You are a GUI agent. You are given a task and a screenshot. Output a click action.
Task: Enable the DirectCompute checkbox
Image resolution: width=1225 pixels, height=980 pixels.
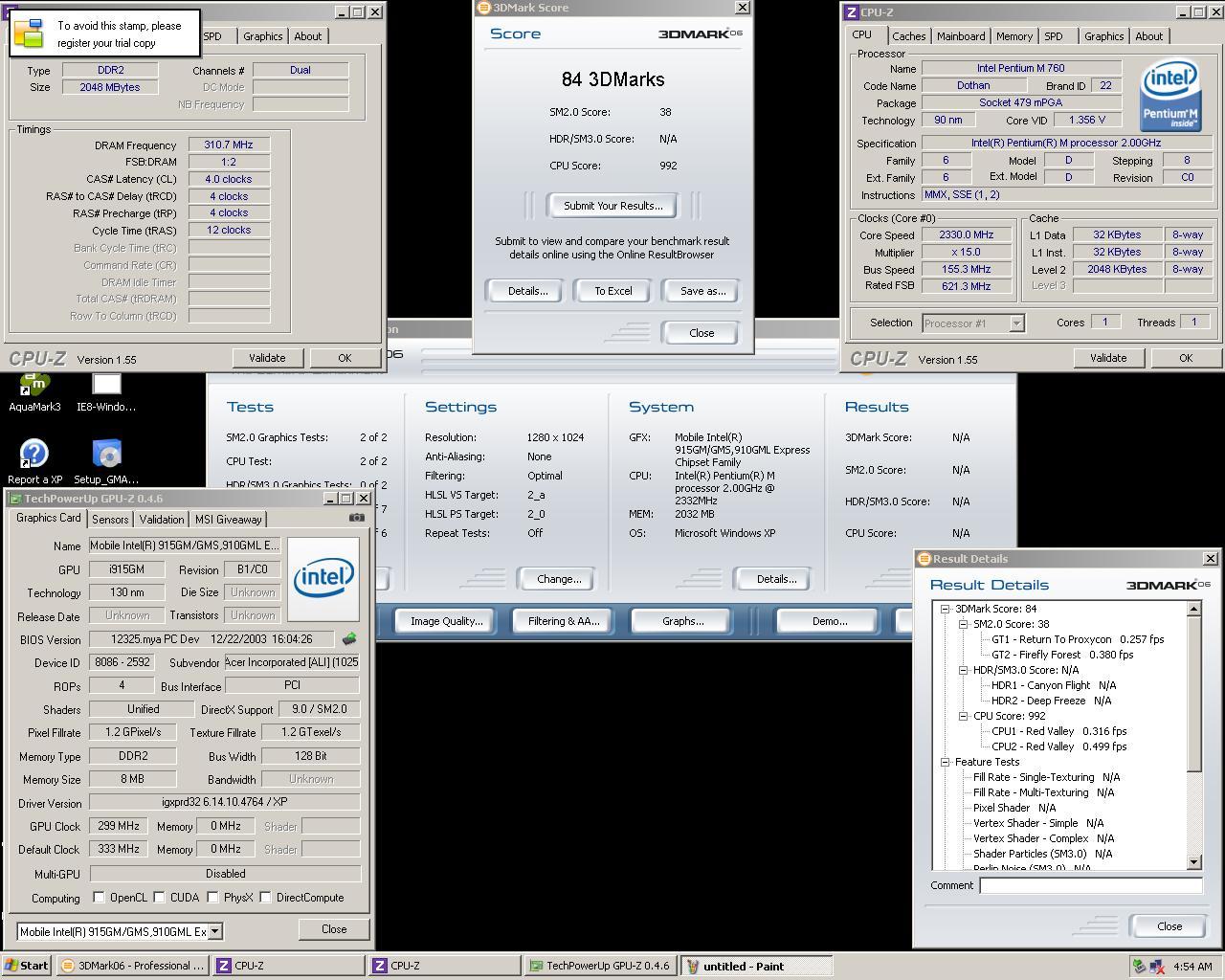click(265, 898)
